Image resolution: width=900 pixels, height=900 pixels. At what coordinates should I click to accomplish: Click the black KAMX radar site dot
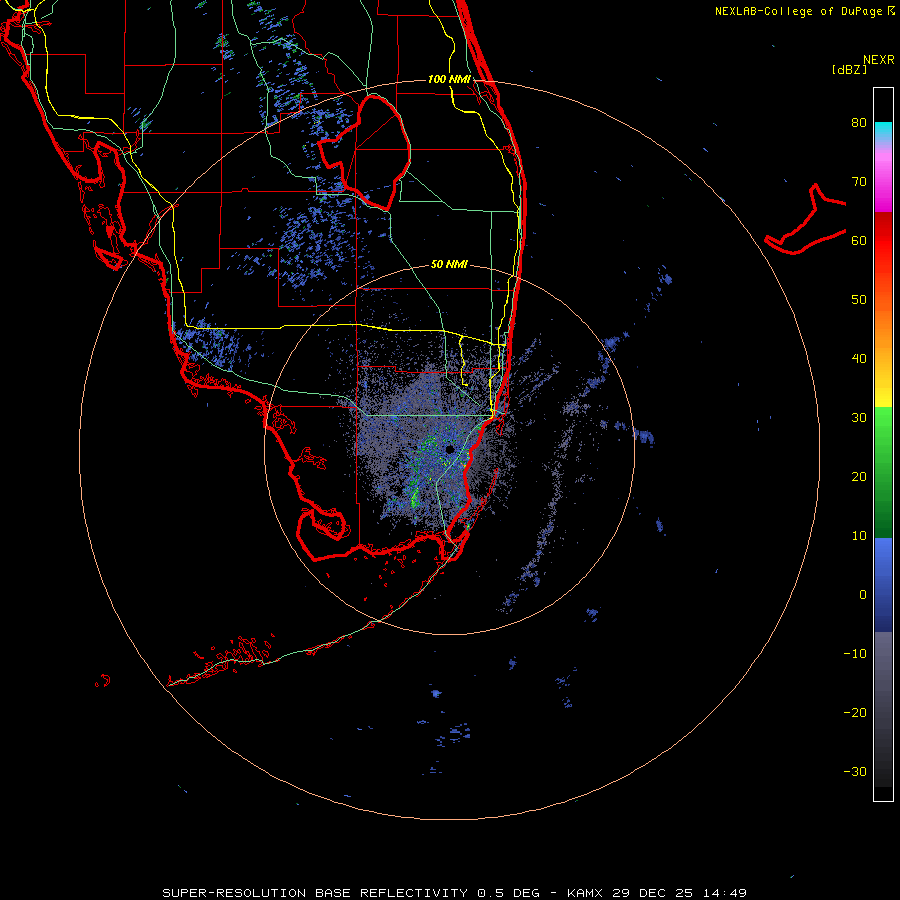pos(449,449)
